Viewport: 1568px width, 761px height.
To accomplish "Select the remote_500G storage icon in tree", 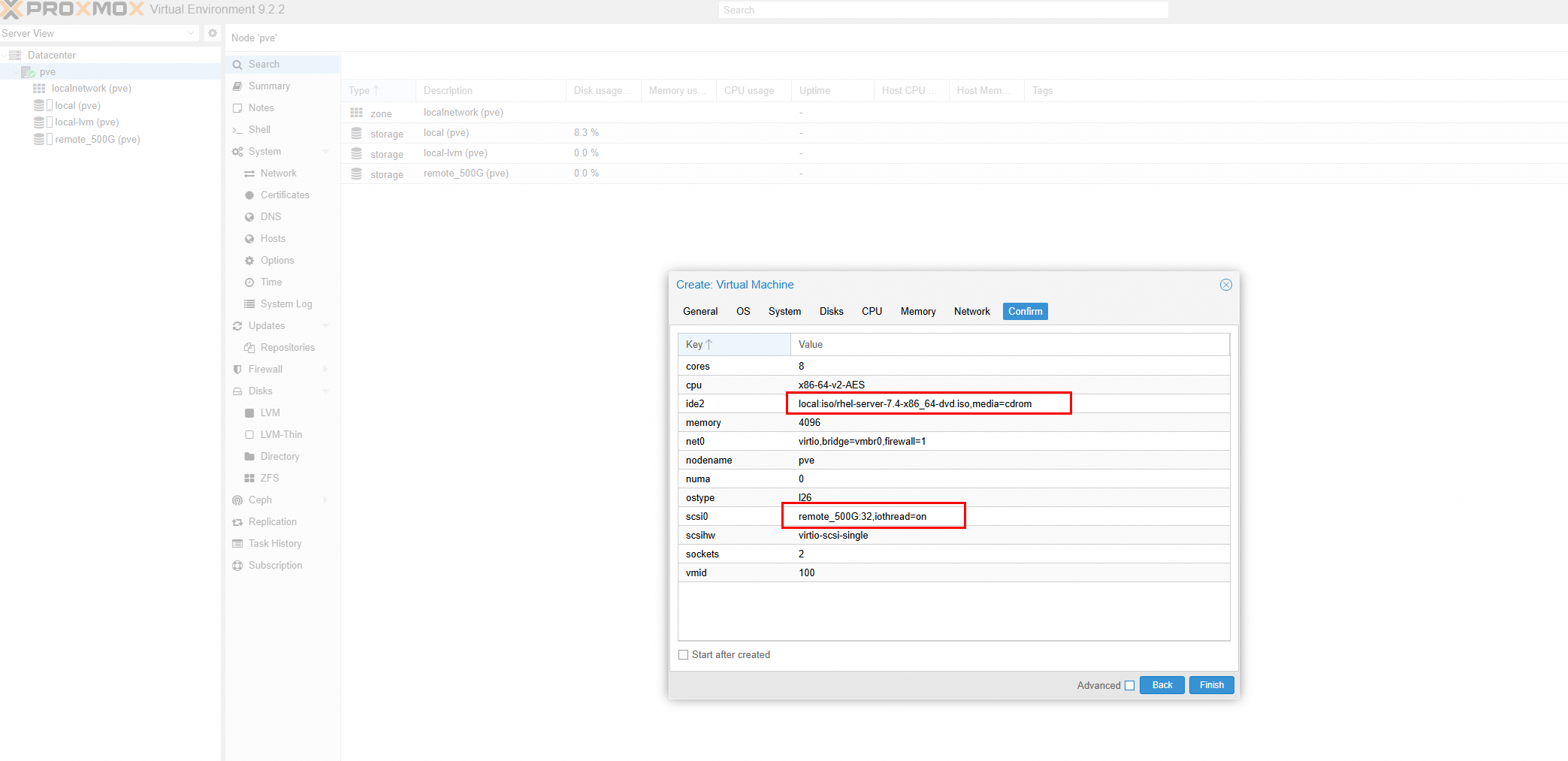I will tap(38, 140).
